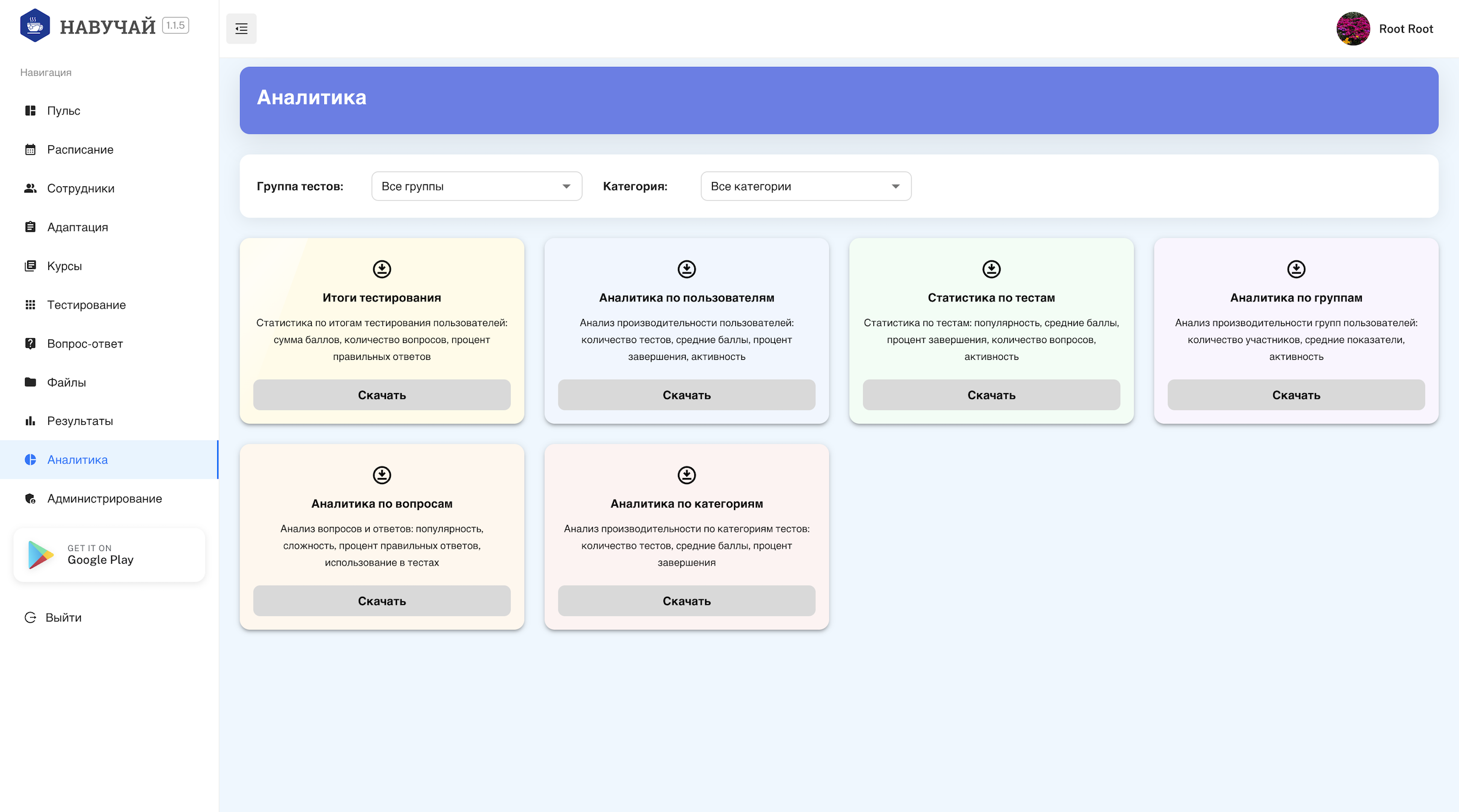The width and height of the screenshot is (1459, 812).
Task: Go to Вопрос-ответ page
Action: 109,344
